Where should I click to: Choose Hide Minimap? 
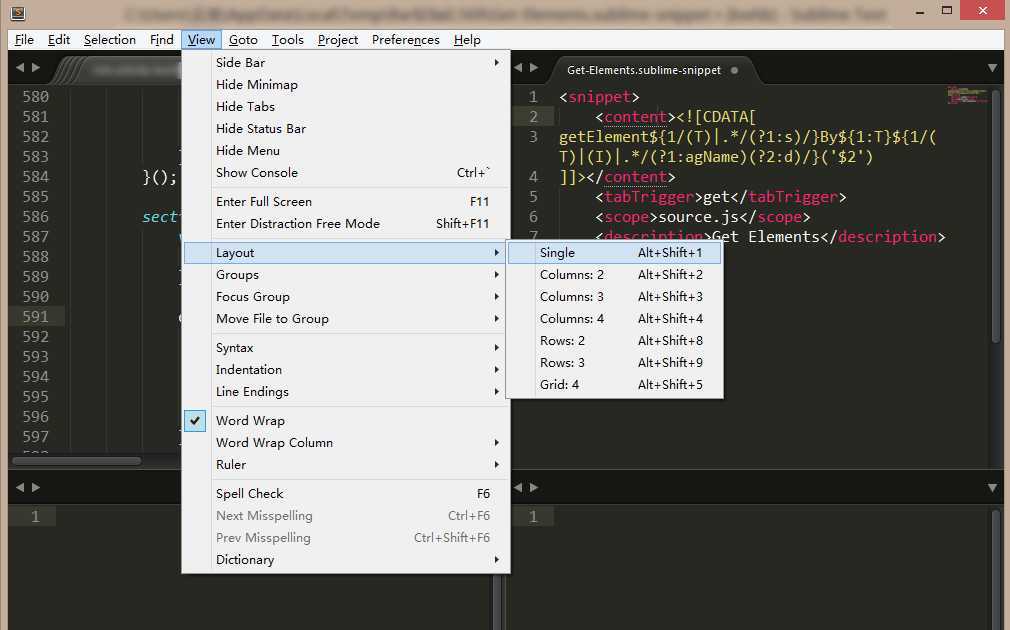point(346,84)
